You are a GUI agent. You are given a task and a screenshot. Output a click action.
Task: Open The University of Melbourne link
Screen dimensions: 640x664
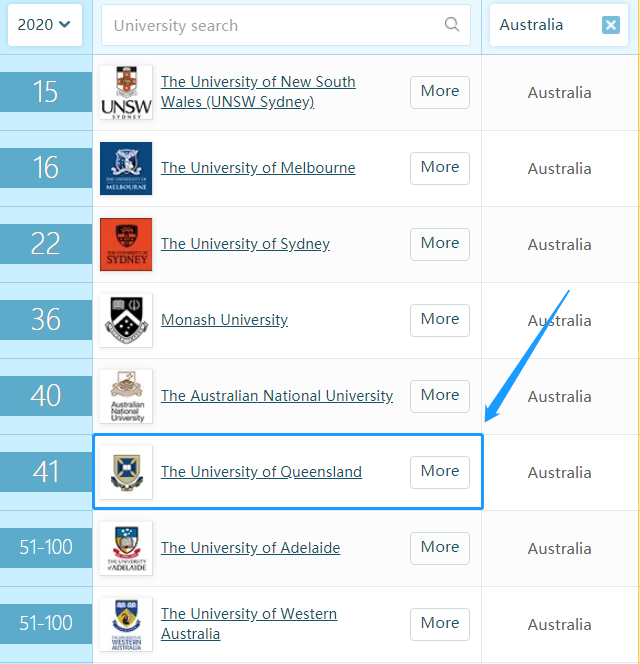258,168
